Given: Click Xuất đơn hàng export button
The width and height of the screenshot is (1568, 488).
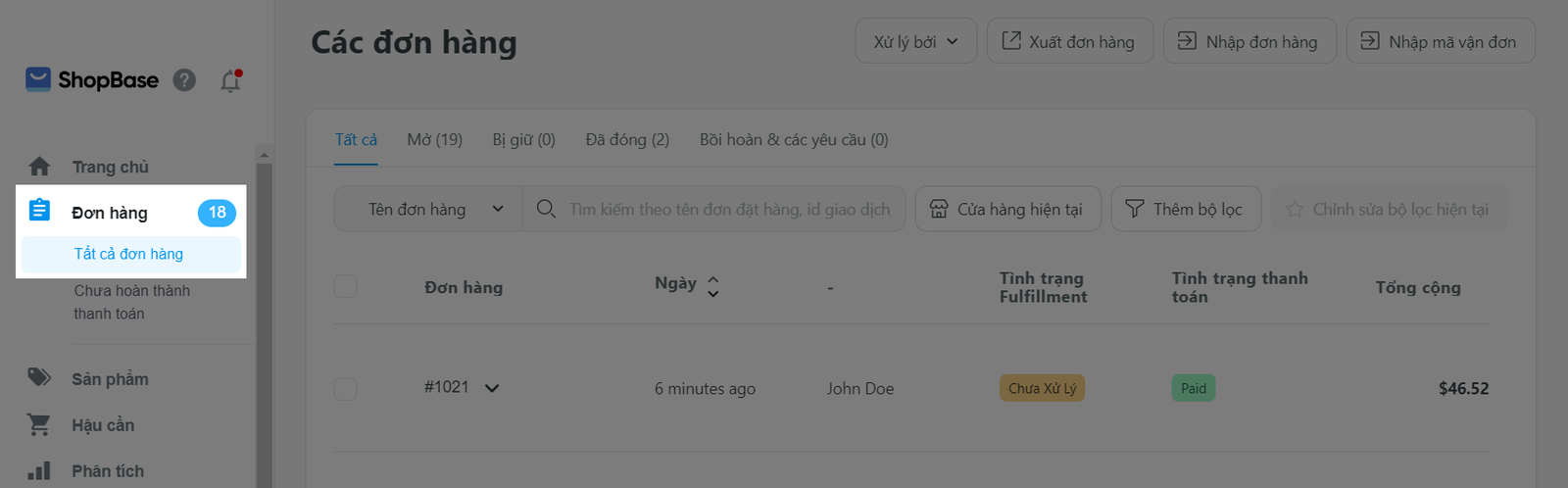Looking at the screenshot, I should pos(1069,42).
